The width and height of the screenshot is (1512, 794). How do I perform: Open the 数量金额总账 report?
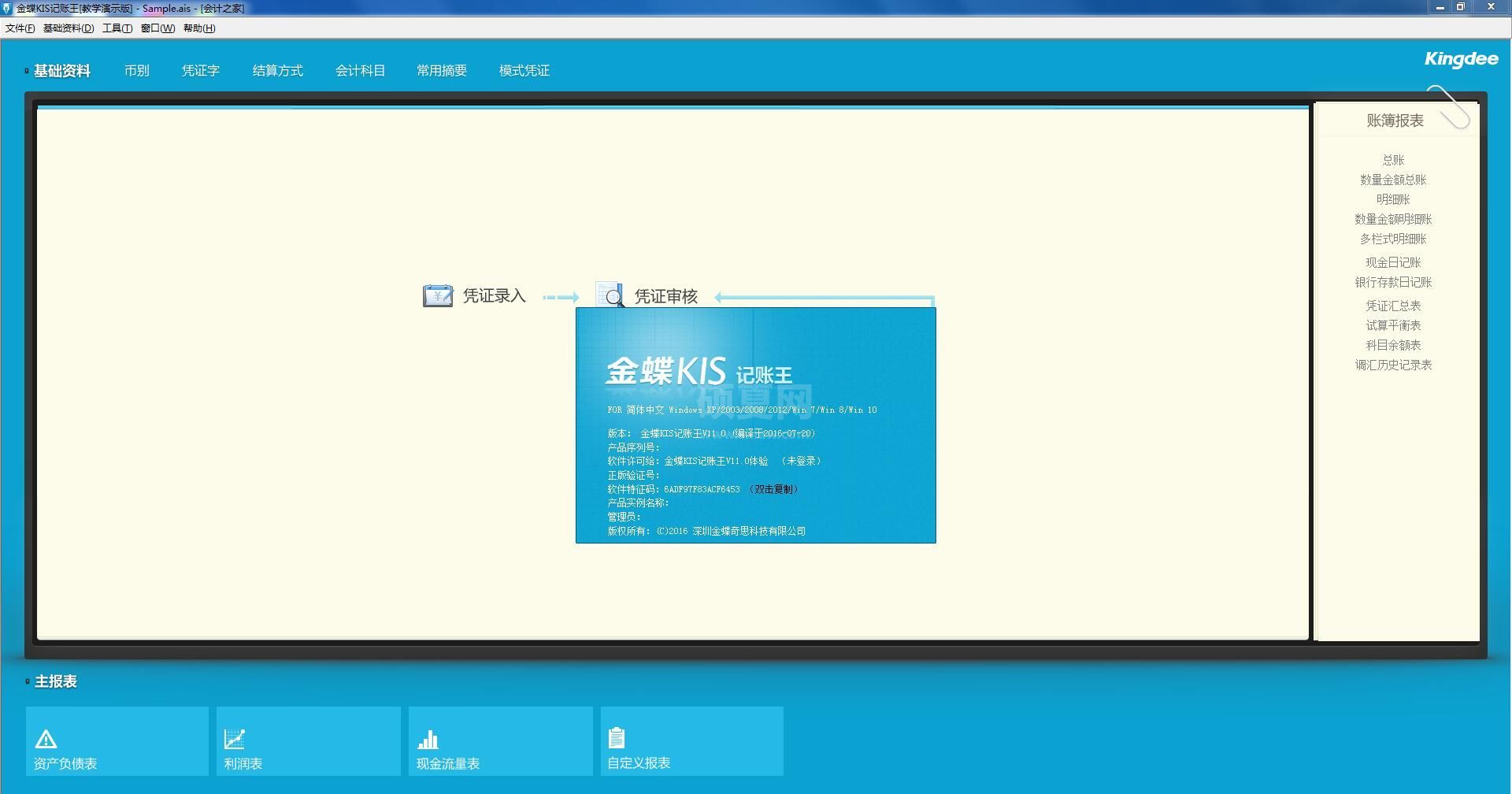point(1393,180)
